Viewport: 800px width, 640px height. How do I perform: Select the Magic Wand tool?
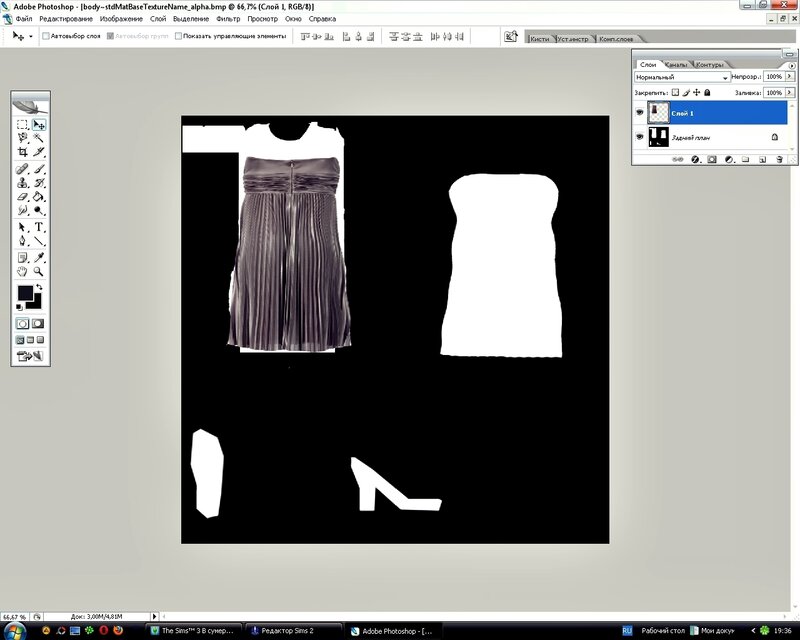[39, 138]
